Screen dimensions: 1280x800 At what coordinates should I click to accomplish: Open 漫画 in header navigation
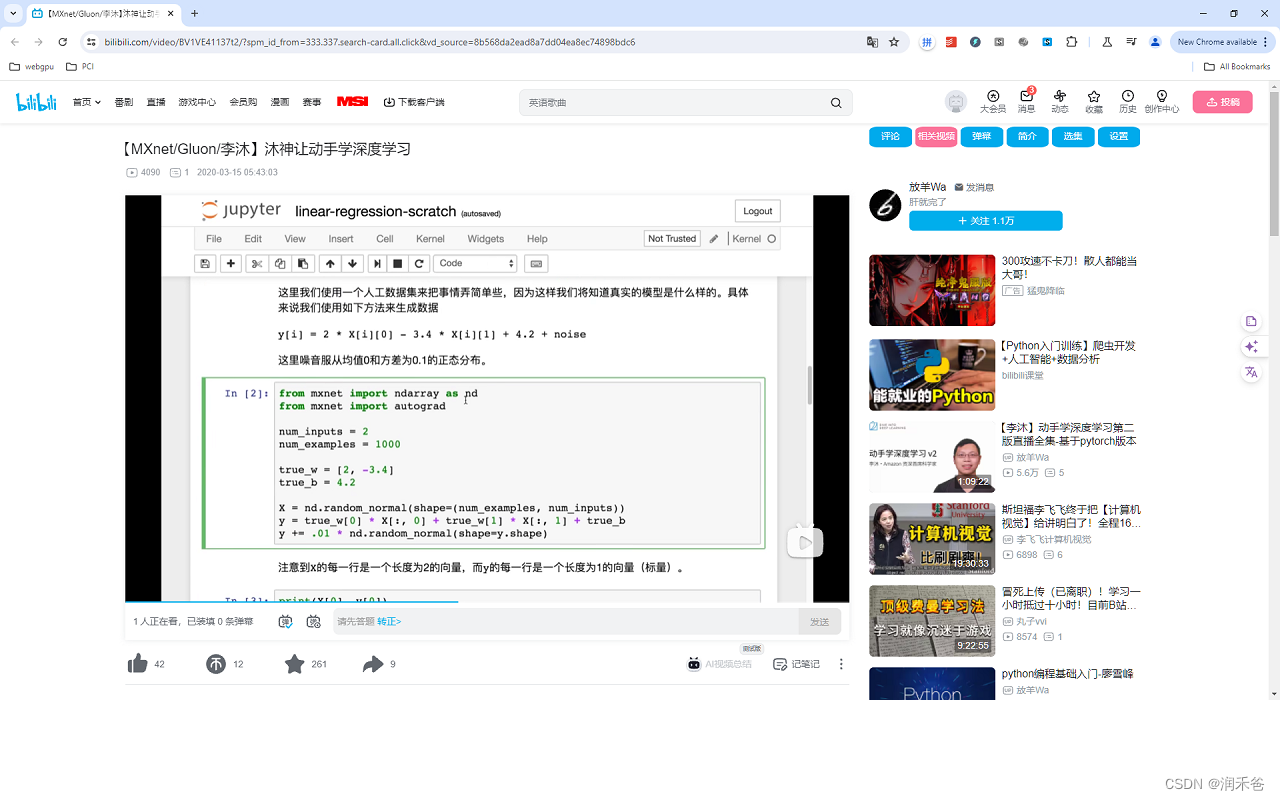(280, 102)
